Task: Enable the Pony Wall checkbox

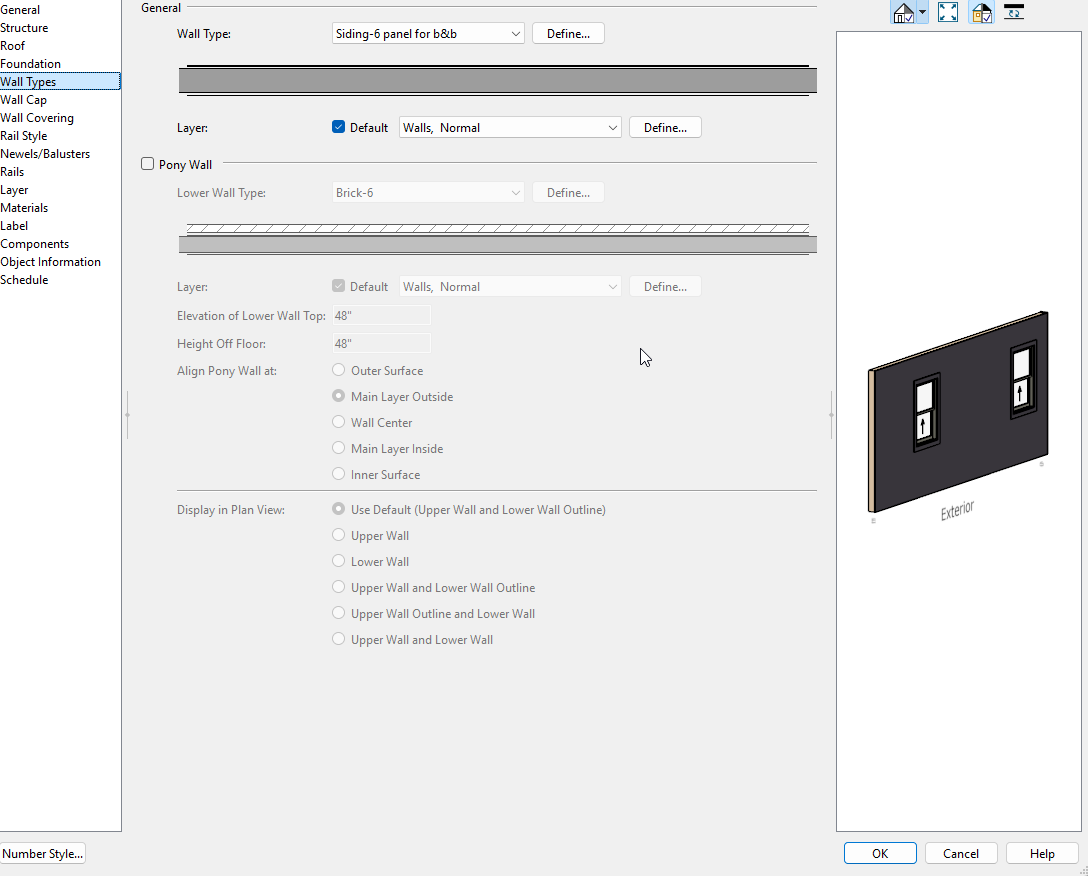Action: click(148, 164)
